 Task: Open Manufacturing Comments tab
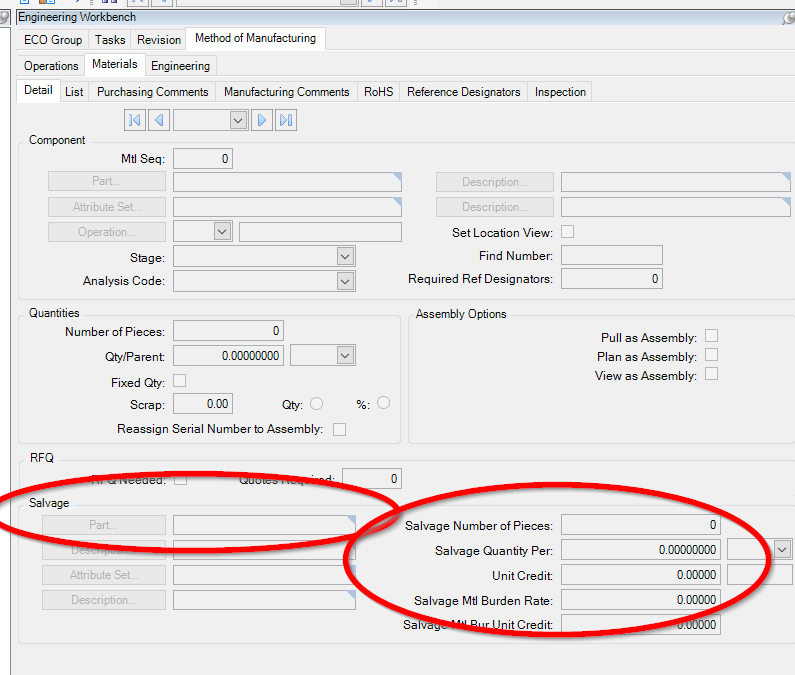point(286,92)
